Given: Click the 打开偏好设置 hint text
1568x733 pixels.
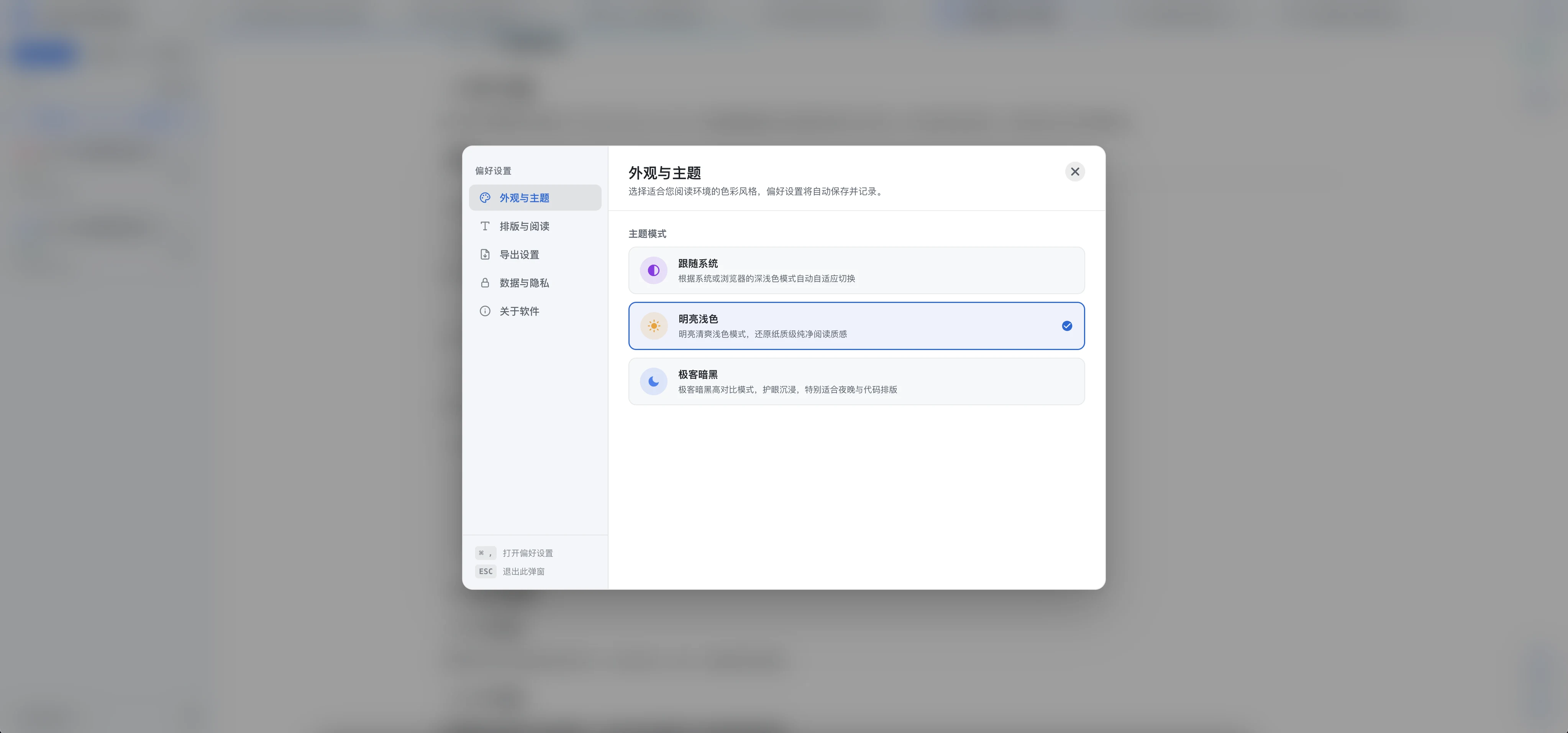Looking at the screenshot, I should pyautogui.click(x=528, y=553).
